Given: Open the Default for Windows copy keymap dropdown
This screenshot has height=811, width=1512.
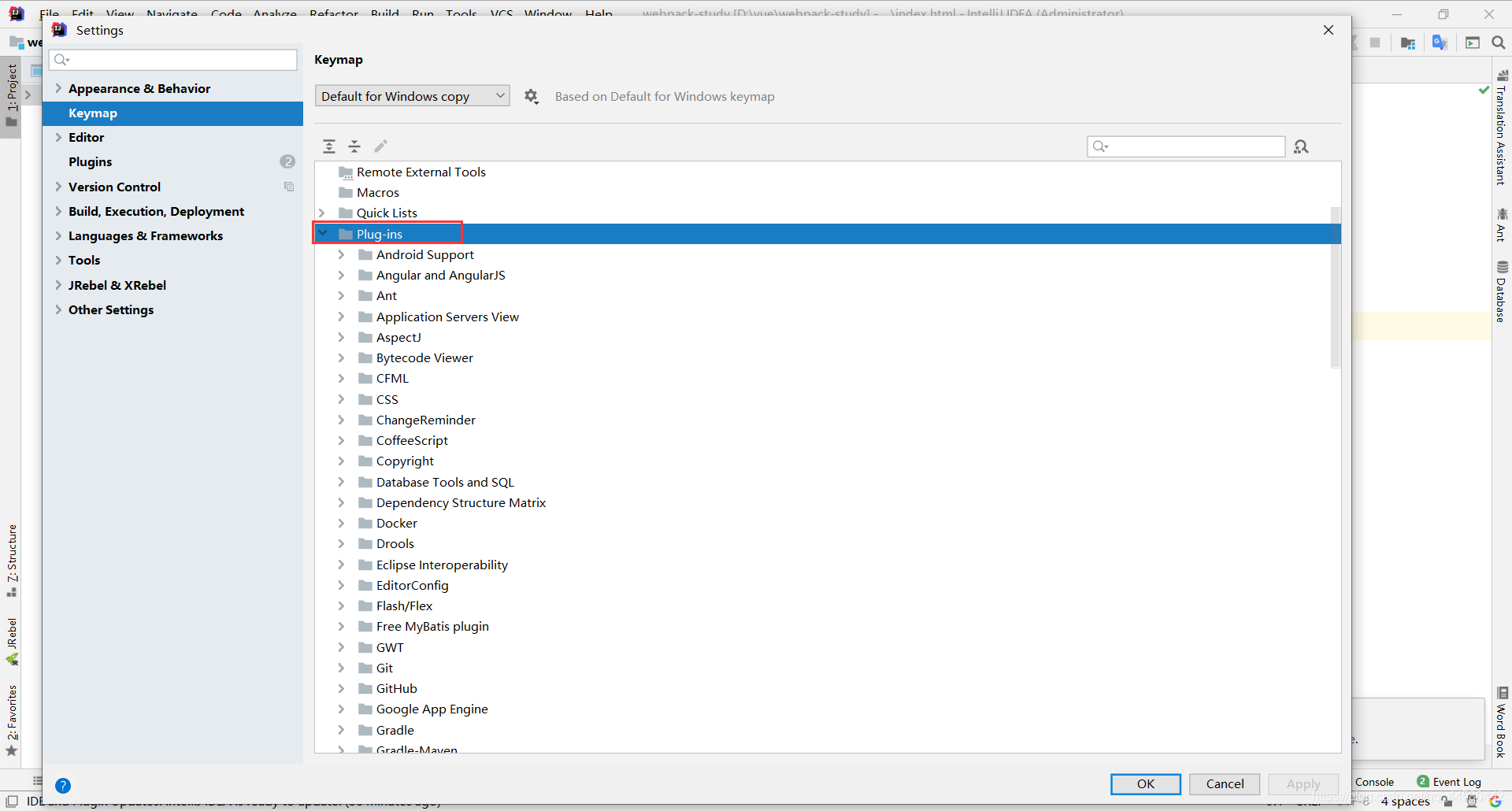Looking at the screenshot, I should [412, 96].
